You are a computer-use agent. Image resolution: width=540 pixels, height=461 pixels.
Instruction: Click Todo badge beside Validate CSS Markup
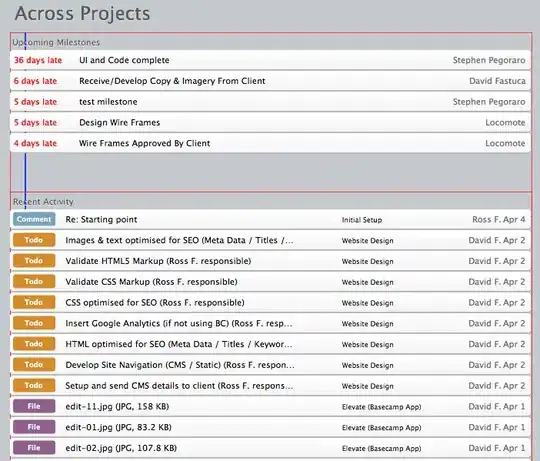pos(34,282)
